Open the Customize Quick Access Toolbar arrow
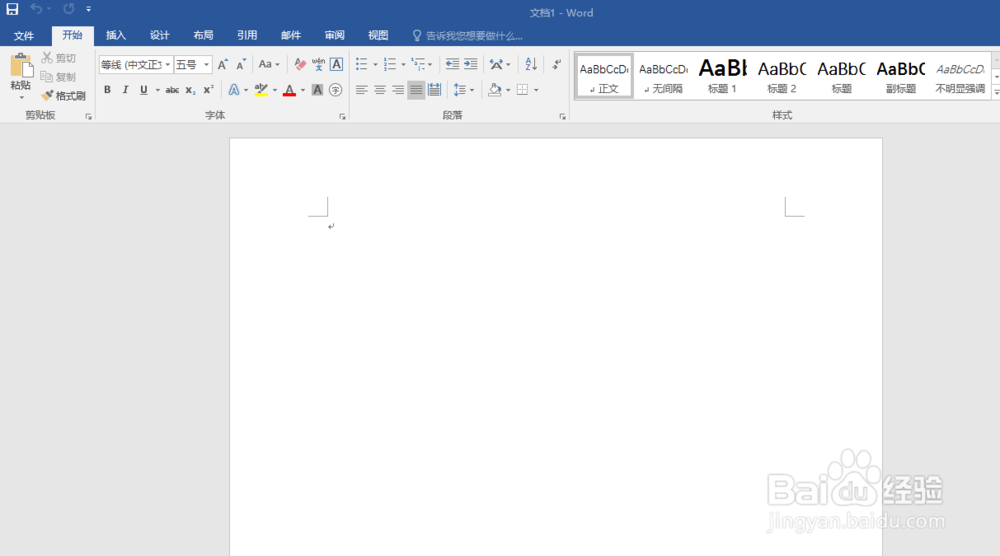1000x556 pixels. pos(89,9)
